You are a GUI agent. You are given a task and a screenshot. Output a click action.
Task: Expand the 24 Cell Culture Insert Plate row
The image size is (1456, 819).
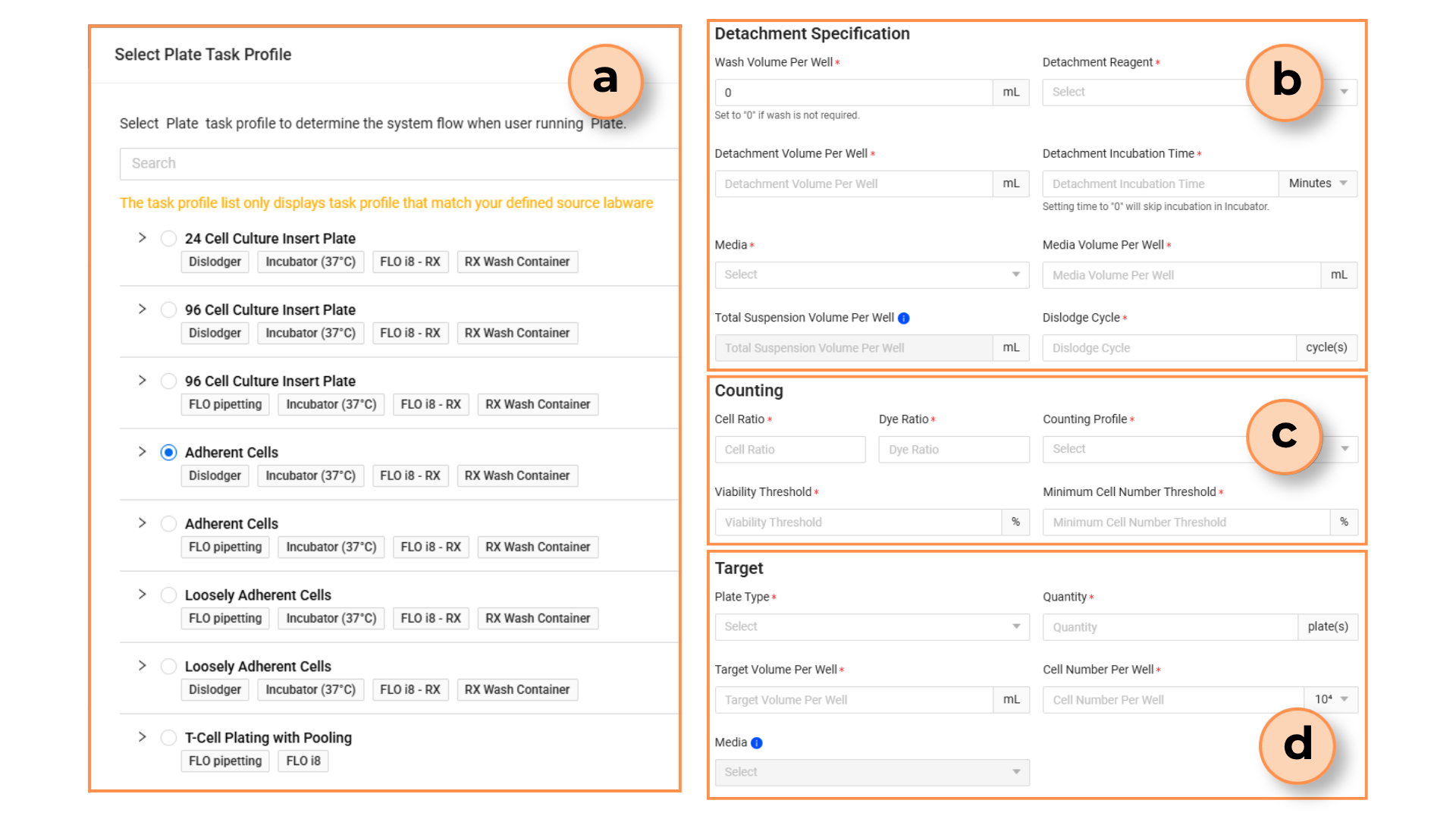click(142, 237)
